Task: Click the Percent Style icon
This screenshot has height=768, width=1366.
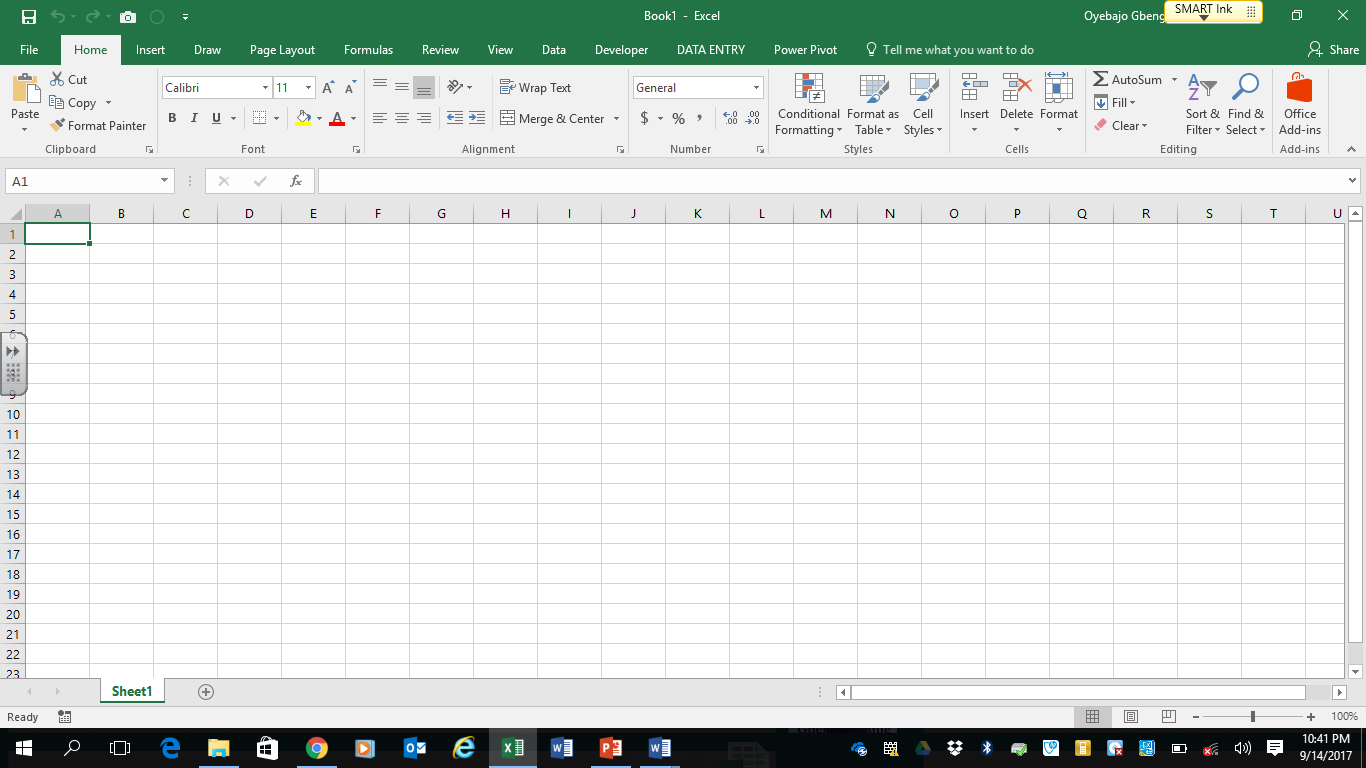Action: coord(678,118)
